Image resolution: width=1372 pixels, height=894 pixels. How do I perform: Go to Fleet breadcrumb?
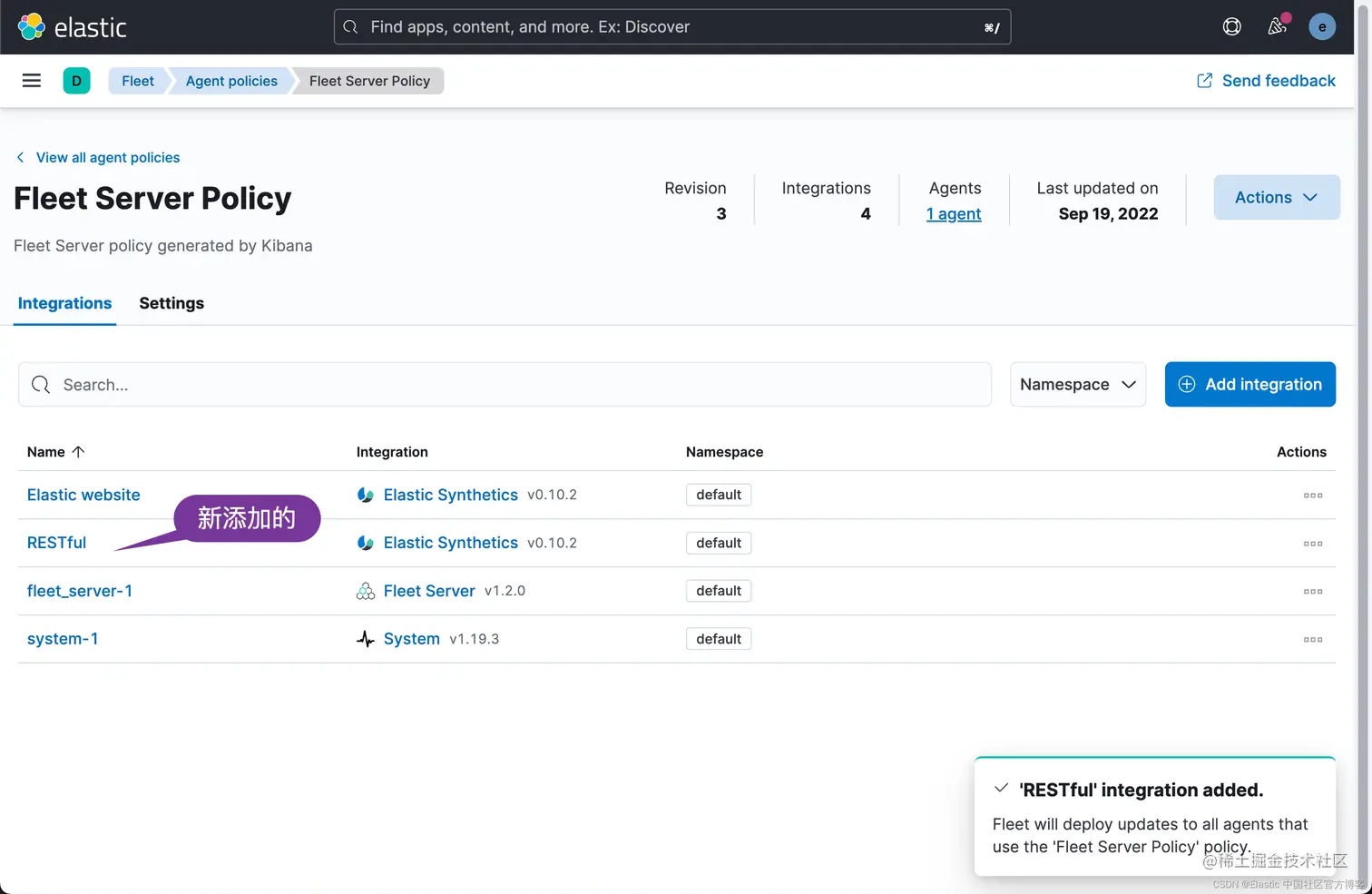pos(138,81)
